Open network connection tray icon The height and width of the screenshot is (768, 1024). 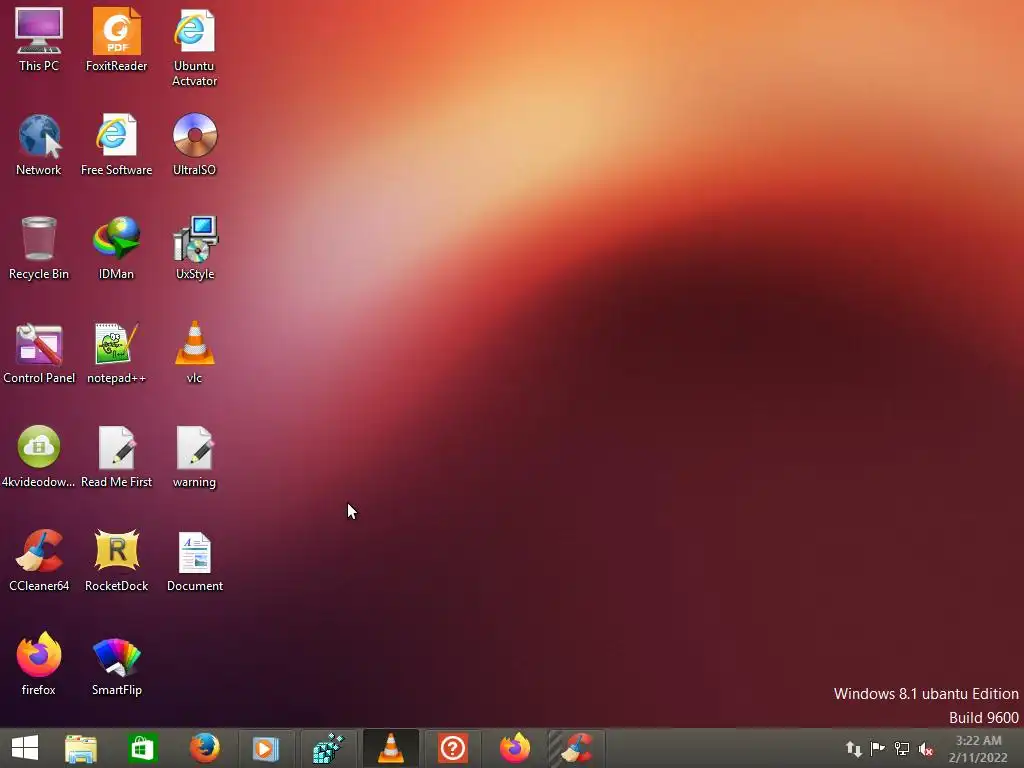pyautogui.click(x=902, y=749)
